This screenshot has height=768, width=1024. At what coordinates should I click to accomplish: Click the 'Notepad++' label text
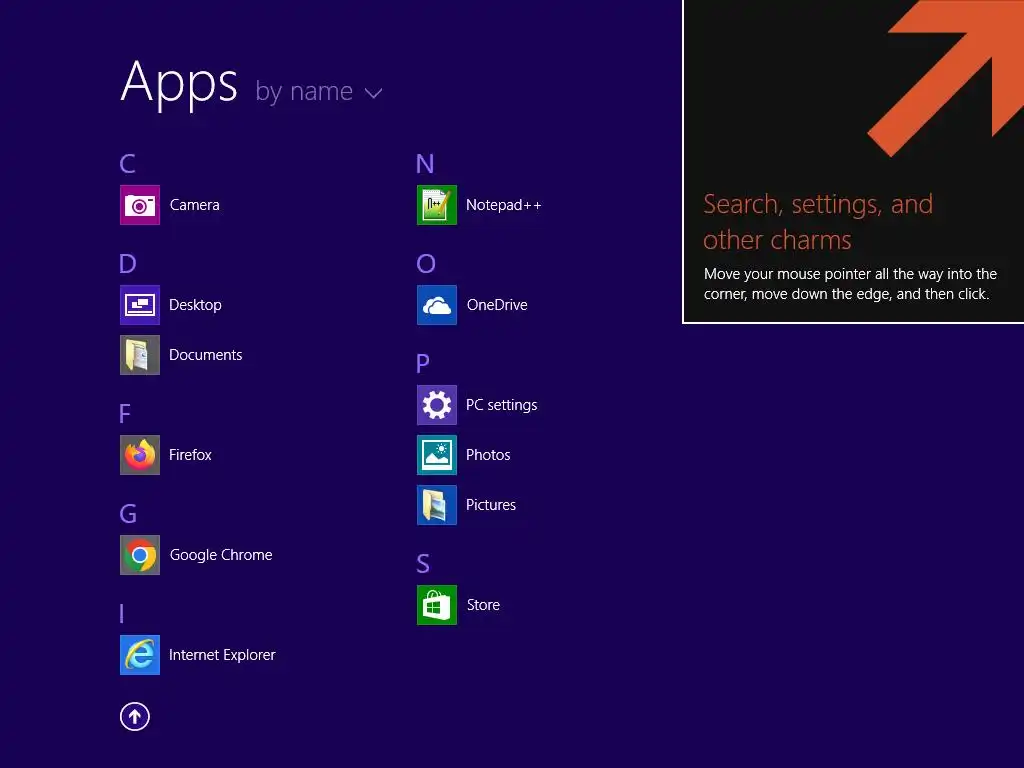[x=504, y=205]
